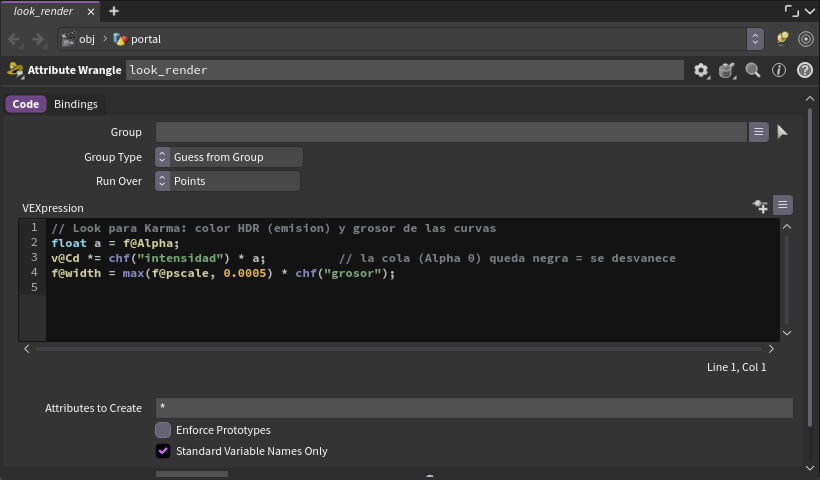The width and height of the screenshot is (820, 480).
Task: Open the VEXpression snippet presets menu
Action: tap(783, 205)
